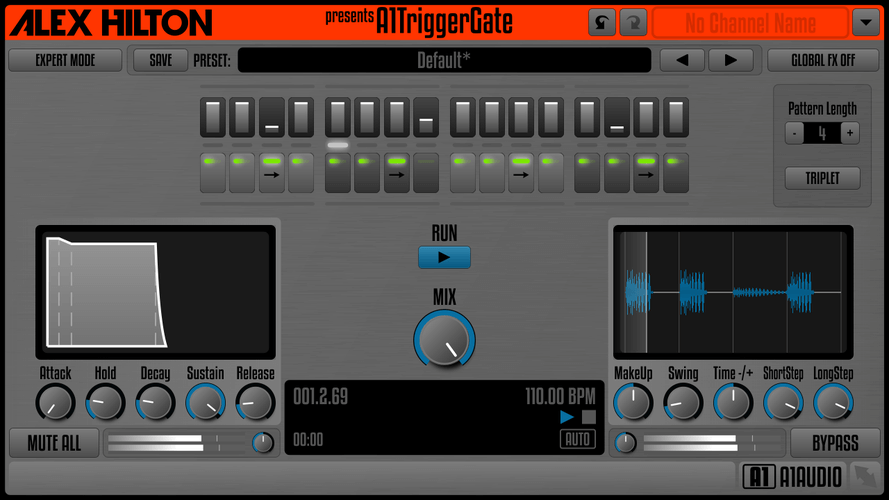Click the output level meter bars
The height and width of the screenshot is (500, 889).
tap(713, 443)
